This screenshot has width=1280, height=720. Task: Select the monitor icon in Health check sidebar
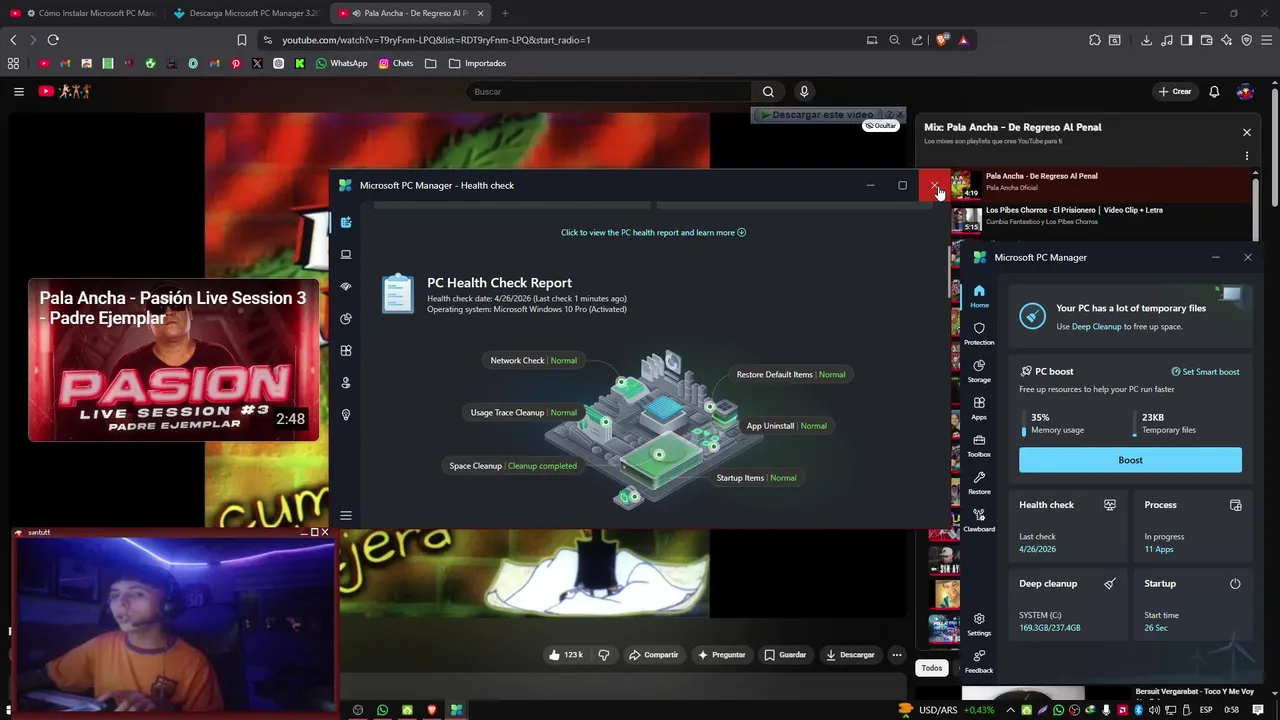346,254
